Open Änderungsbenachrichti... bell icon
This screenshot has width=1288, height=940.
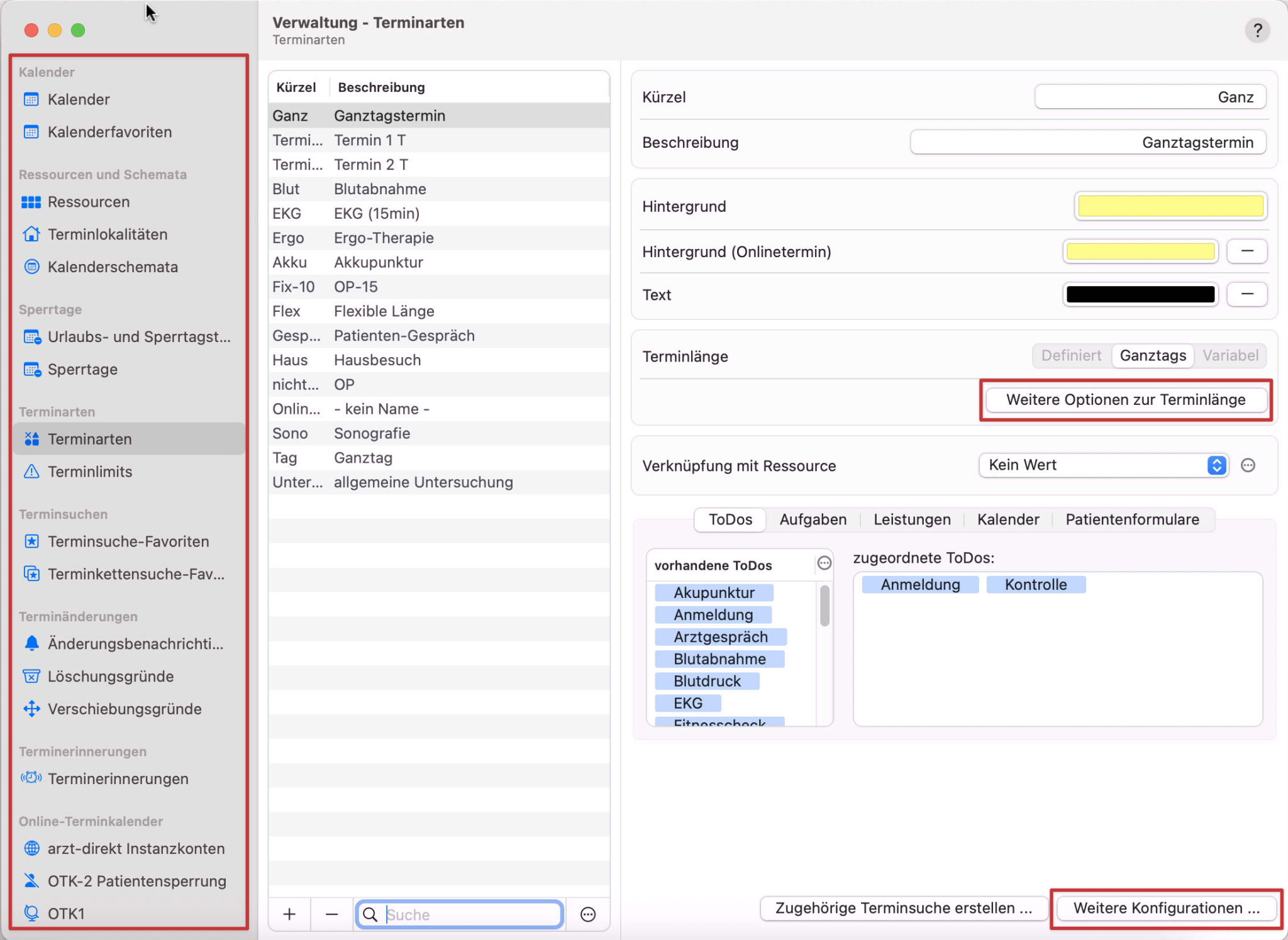click(x=31, y=644)
